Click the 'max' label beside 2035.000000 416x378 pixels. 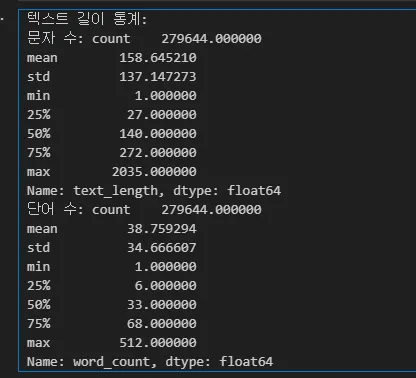click(39, 172)
